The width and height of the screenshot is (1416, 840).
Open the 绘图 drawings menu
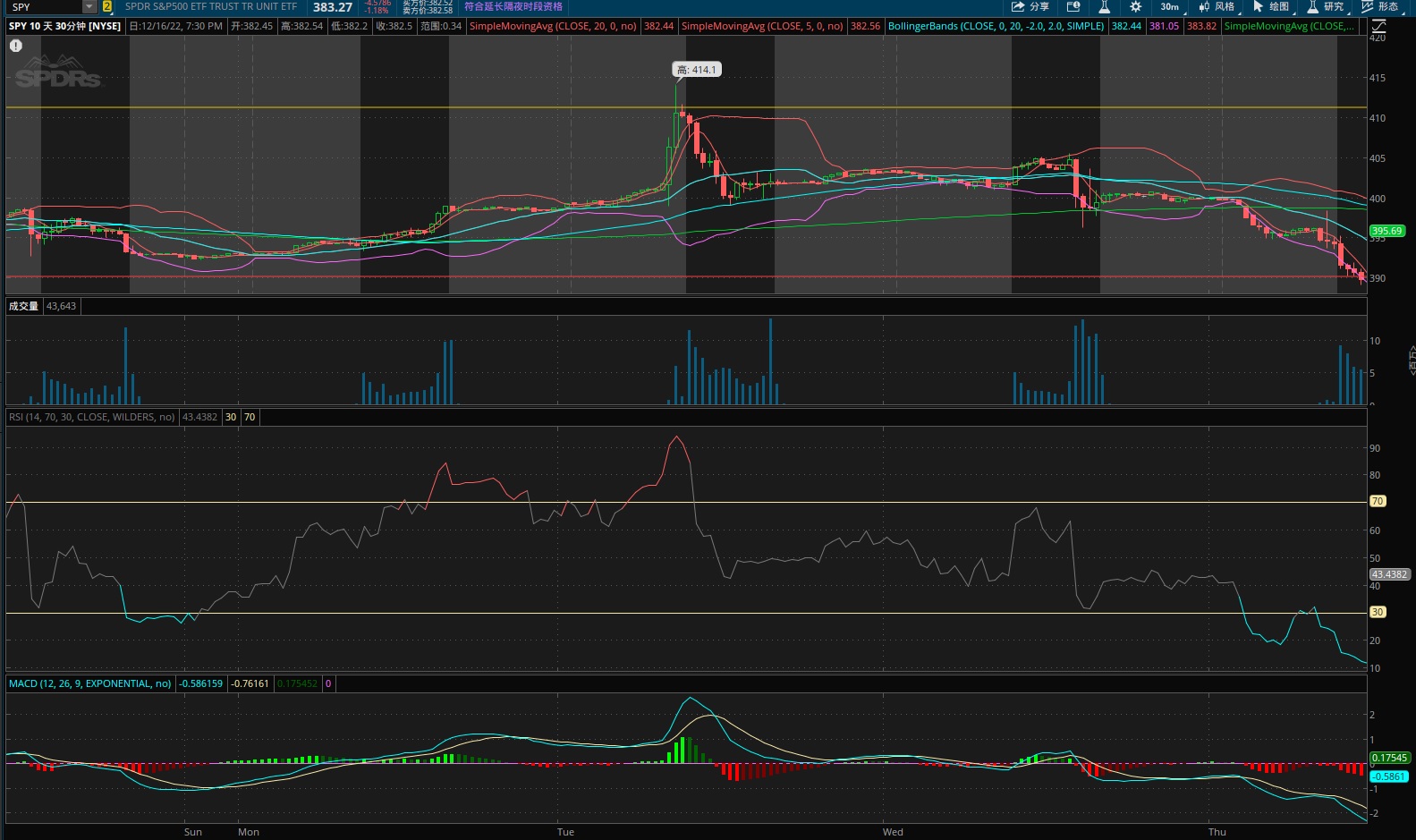[1271, 6]
